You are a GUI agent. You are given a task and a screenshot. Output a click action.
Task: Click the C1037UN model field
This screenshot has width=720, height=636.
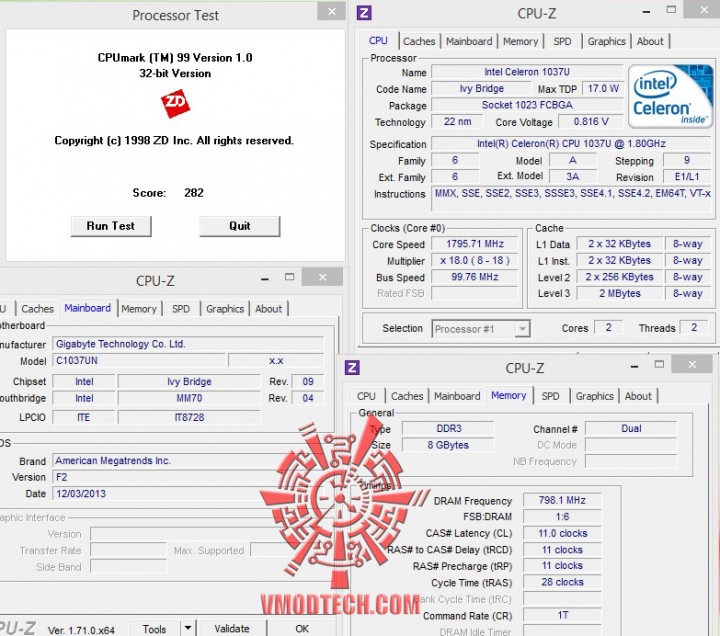(140, 360)
